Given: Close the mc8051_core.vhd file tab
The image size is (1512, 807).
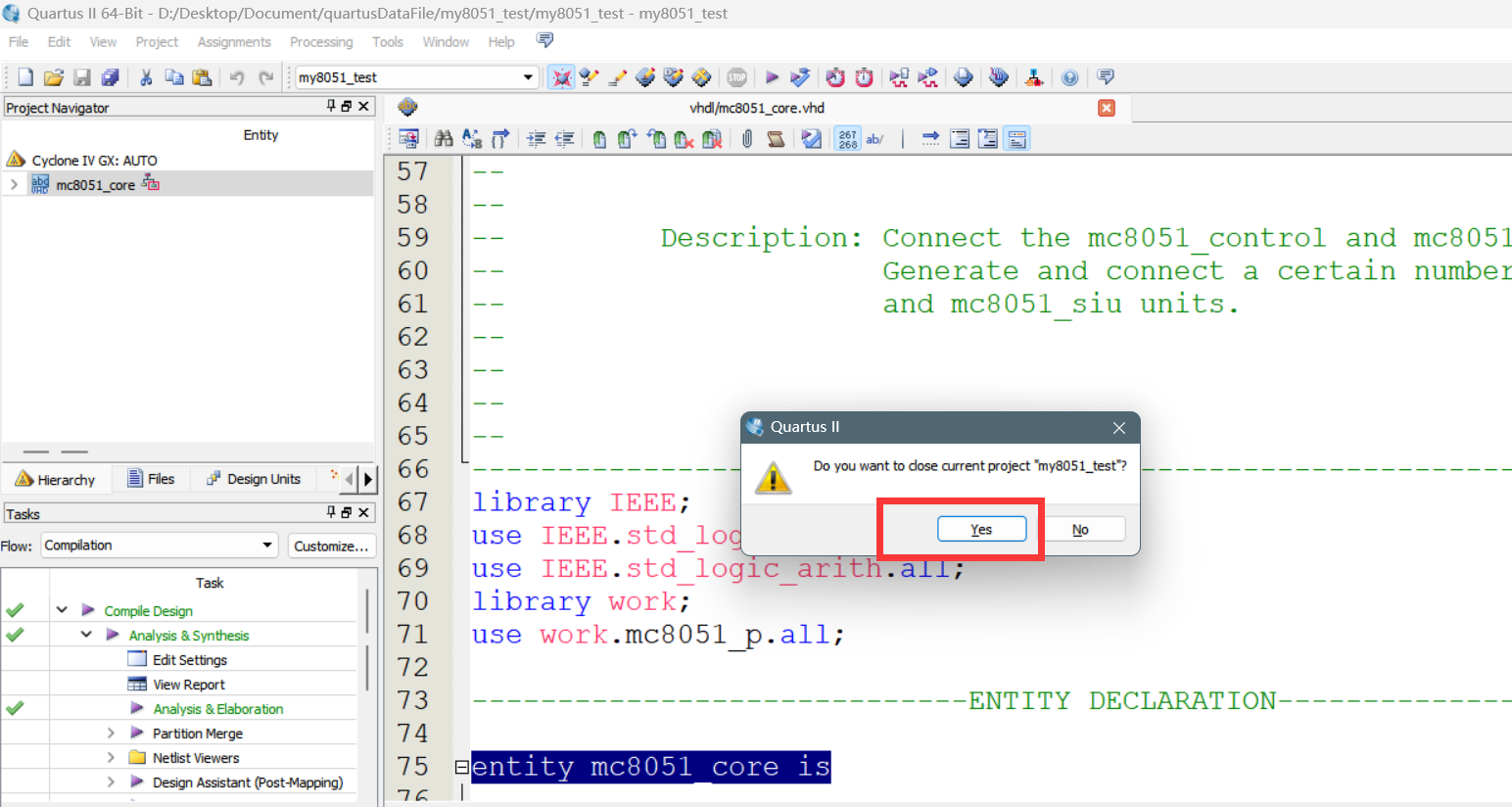Looking at the screenshot, I should [1107, 108].
